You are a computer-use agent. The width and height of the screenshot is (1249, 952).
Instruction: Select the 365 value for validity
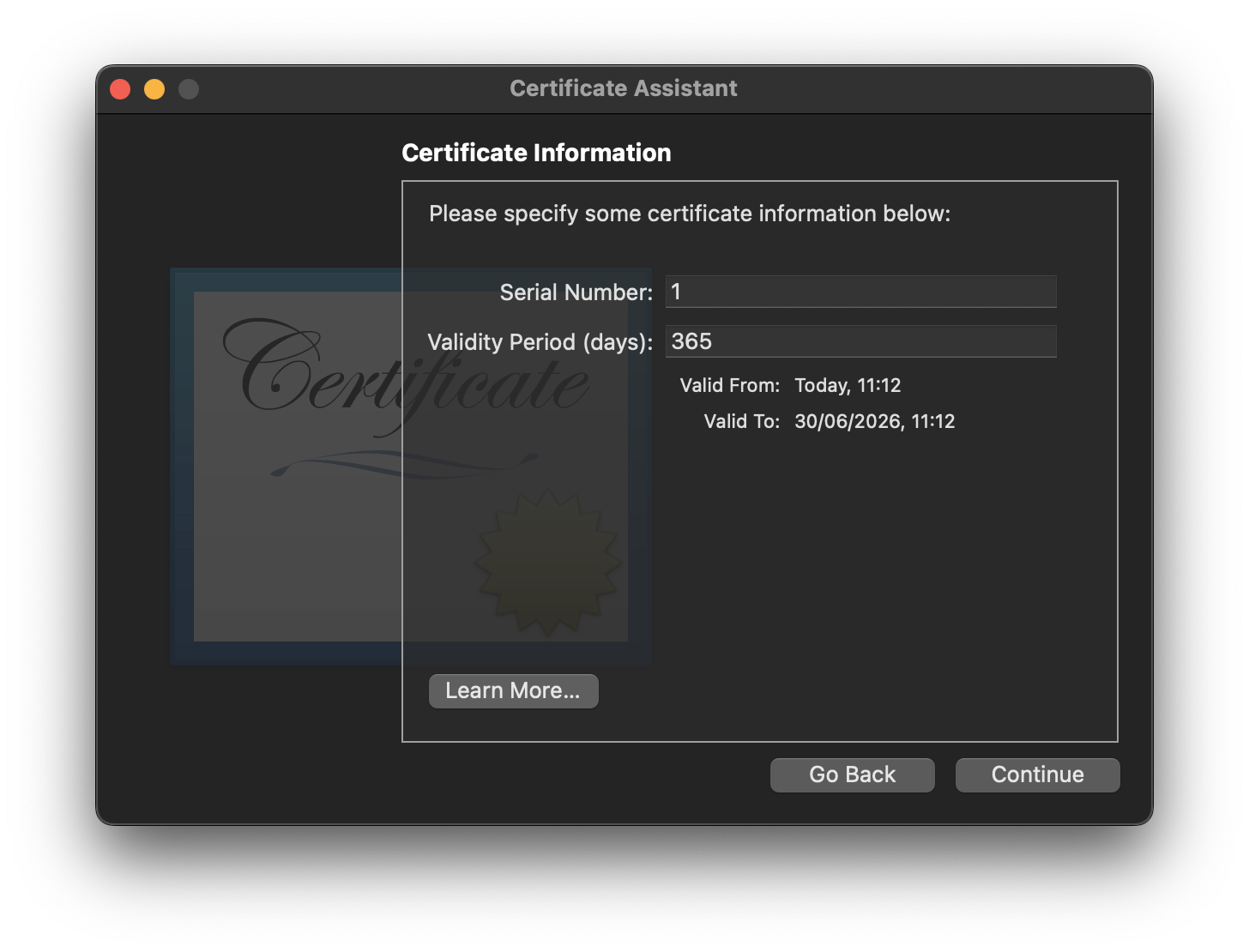click(x=691, y=341)
